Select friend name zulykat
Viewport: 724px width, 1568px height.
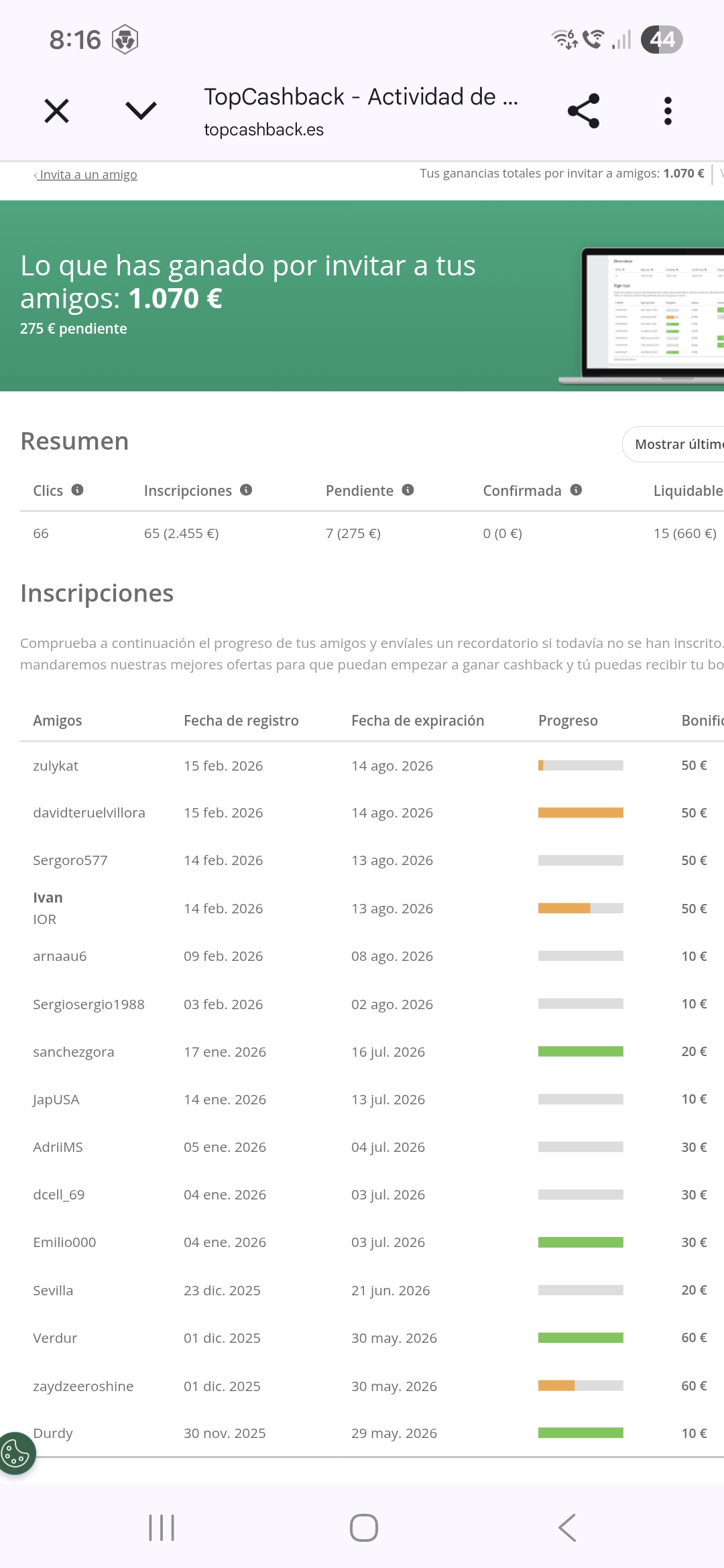[56, 766]
